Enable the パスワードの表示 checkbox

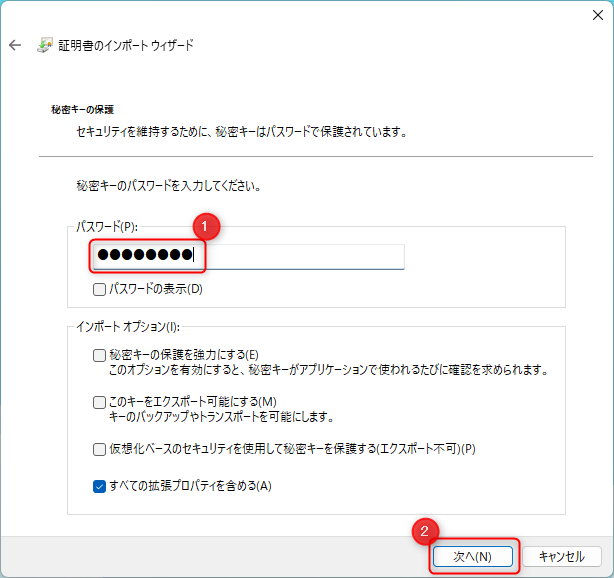click(x=99, y=289)
